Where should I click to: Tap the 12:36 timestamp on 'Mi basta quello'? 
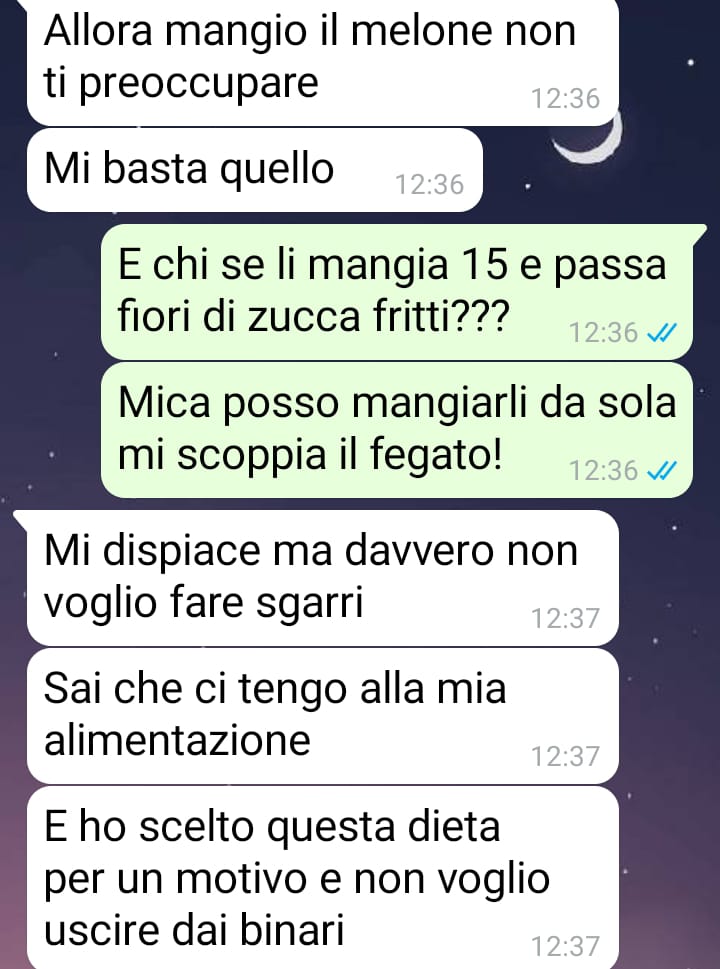point(430,185)
